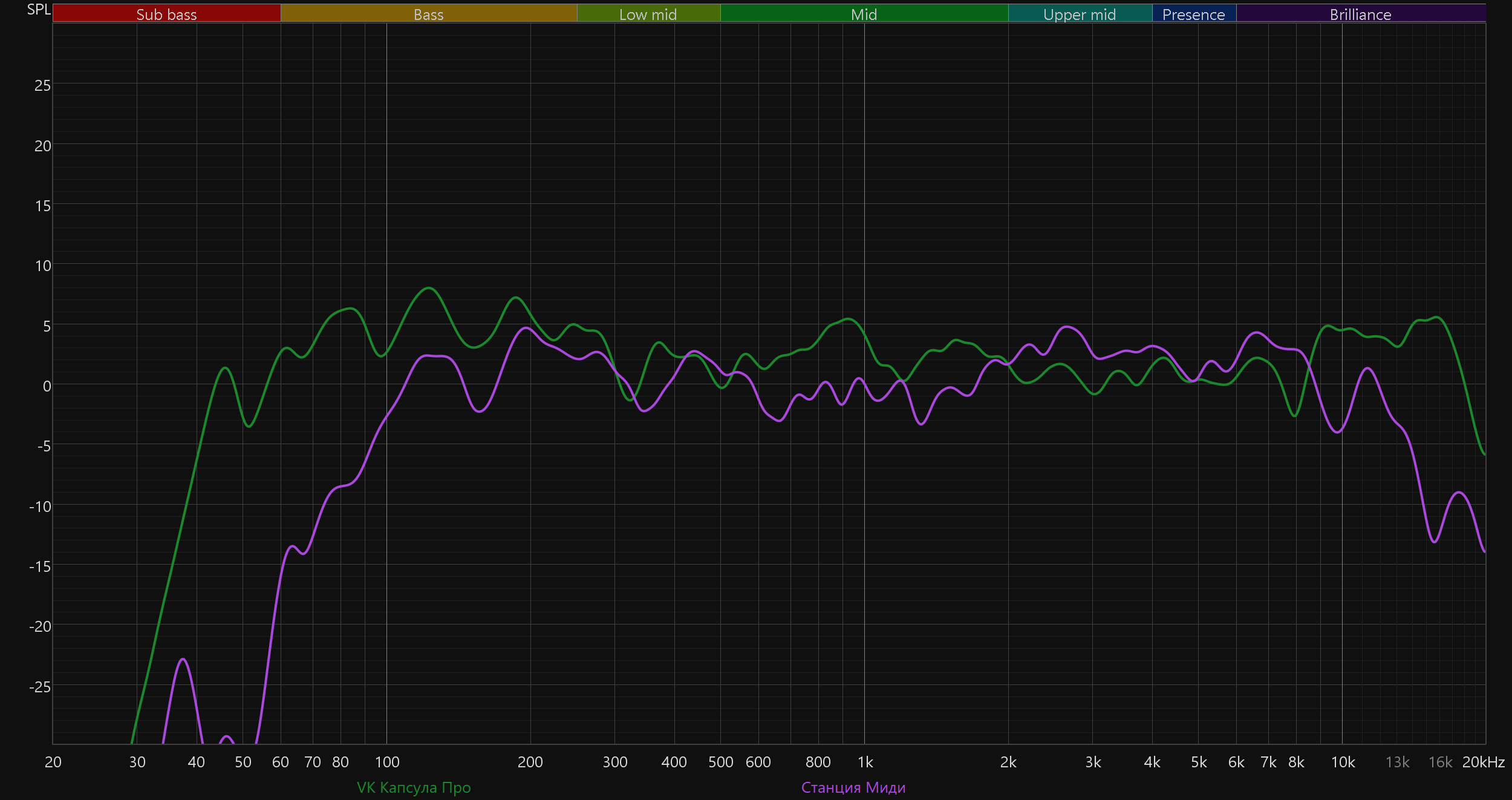Click the 10k frequency axis label
This screenshot has height=800, width=1512.
[x=1343, y=762]
